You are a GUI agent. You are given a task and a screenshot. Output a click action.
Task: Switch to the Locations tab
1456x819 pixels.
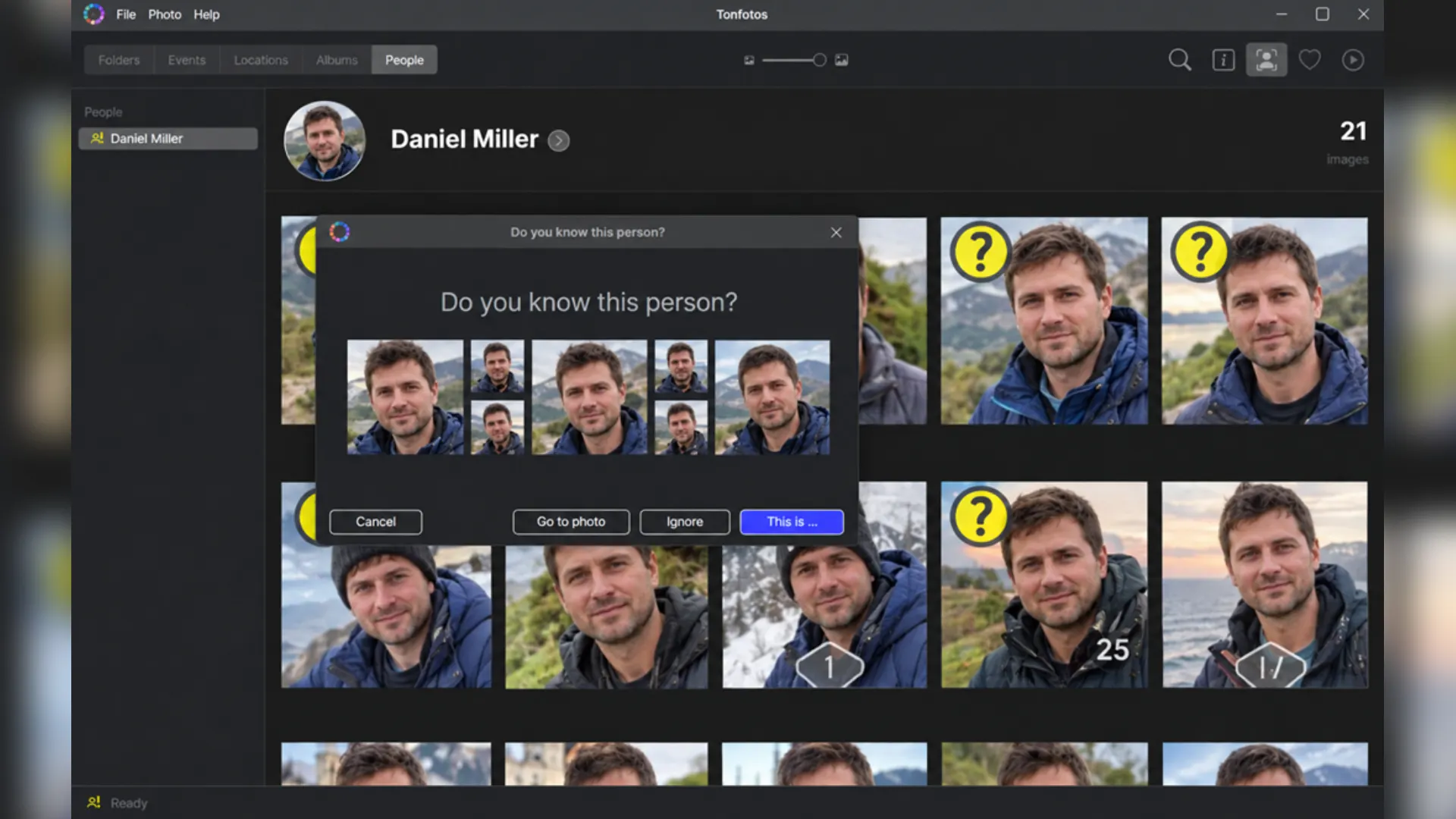[261, 60]
